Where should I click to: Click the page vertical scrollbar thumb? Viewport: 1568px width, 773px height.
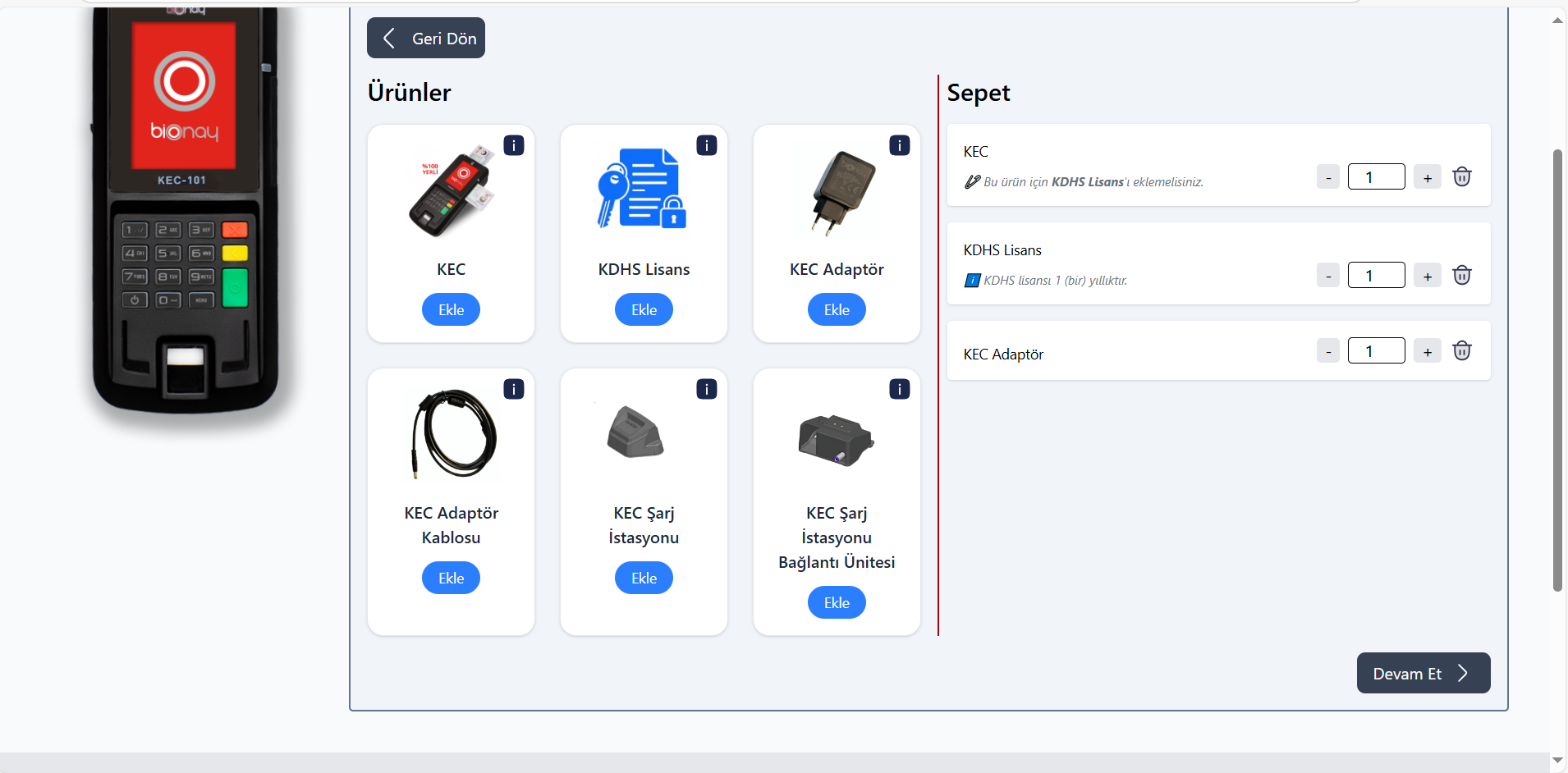[1557, 369]
